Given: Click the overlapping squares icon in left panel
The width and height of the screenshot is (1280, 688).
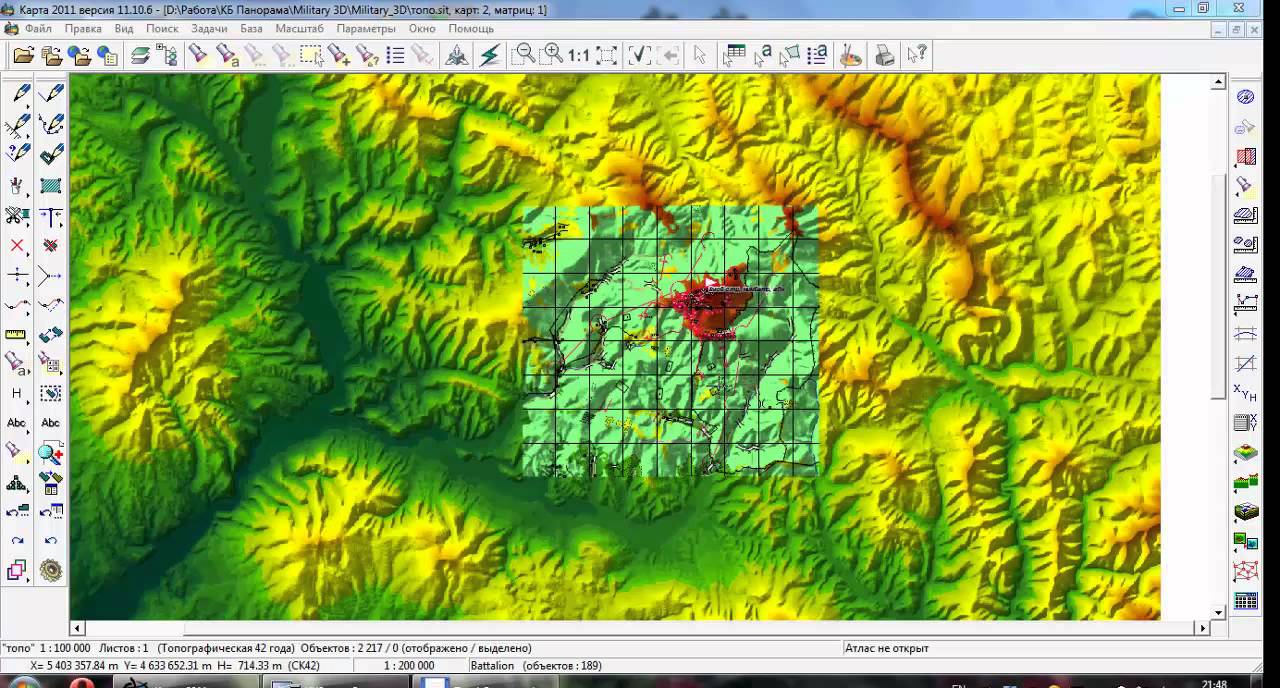Looking at the screenshot, I should [x=17, y=570].
